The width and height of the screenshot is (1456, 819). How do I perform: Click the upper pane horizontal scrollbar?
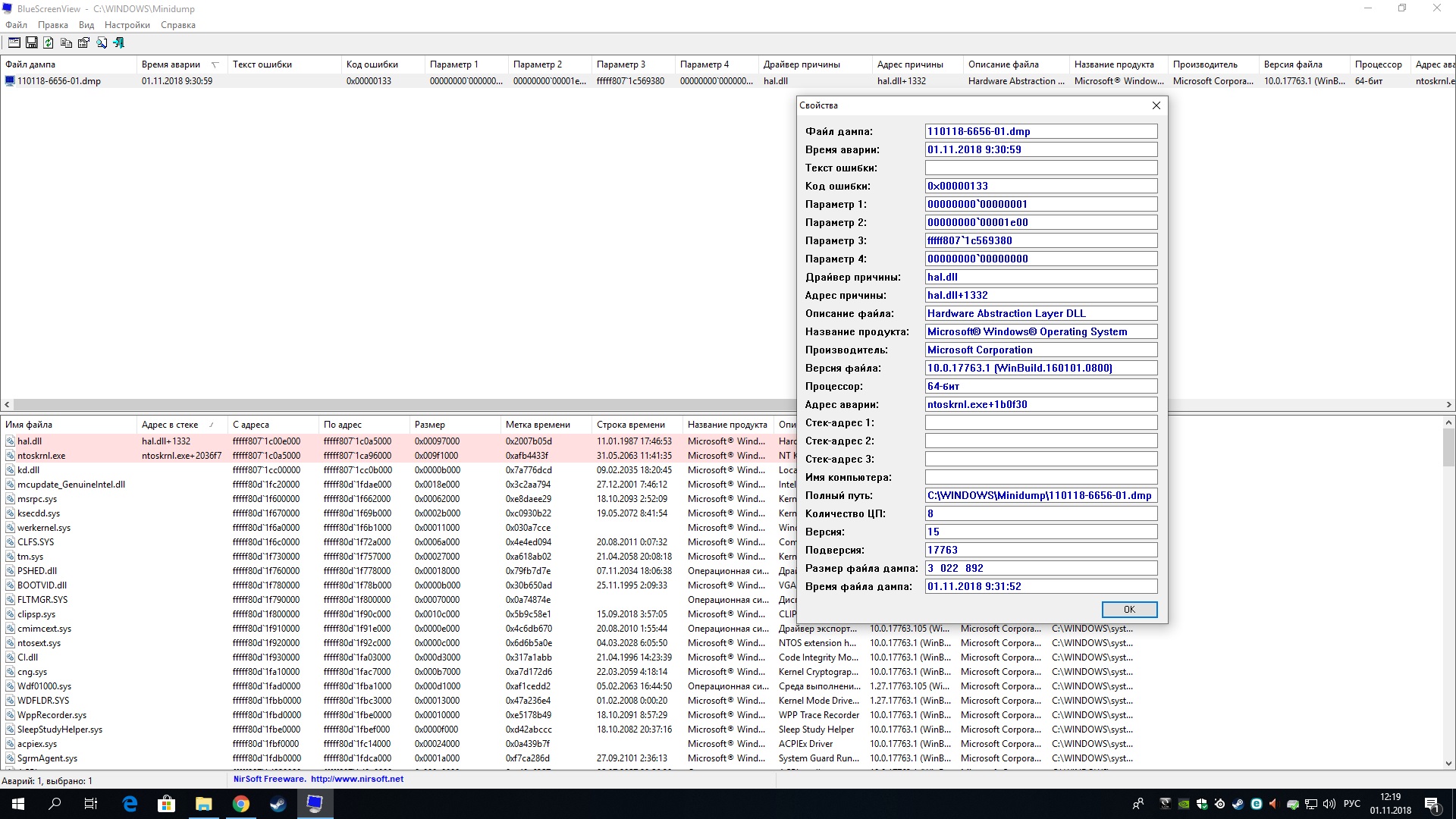pos(379,405)
